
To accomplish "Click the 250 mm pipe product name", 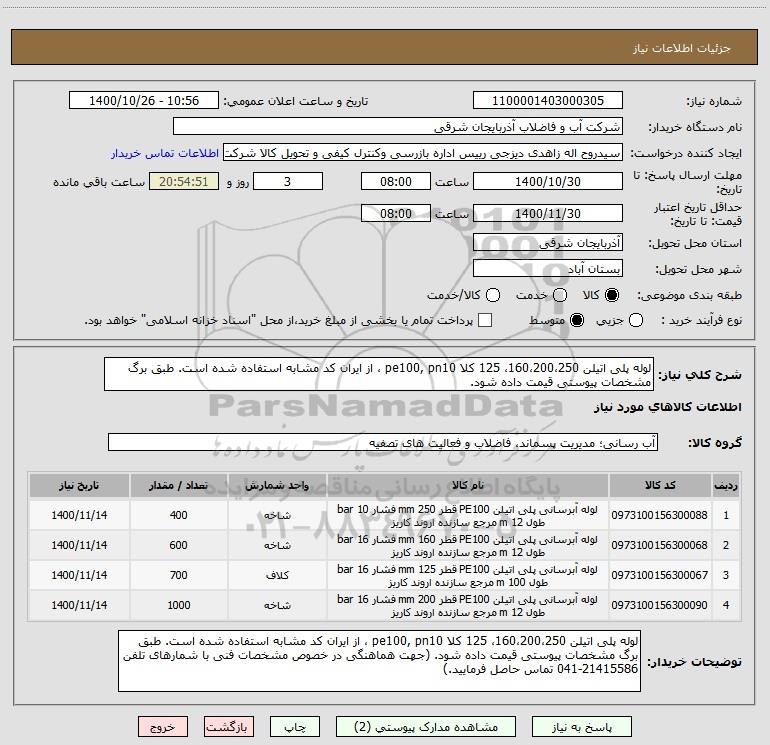I will [468, 516].
